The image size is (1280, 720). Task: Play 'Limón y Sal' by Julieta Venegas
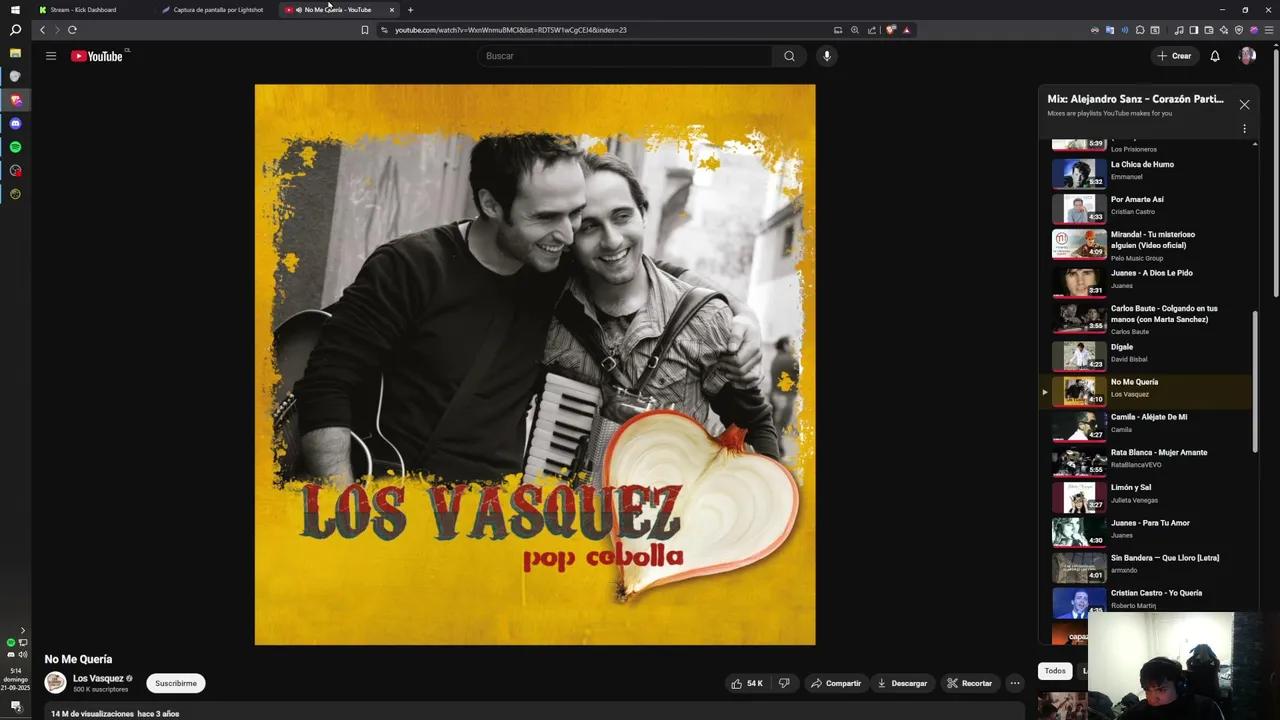(1145, 496)
